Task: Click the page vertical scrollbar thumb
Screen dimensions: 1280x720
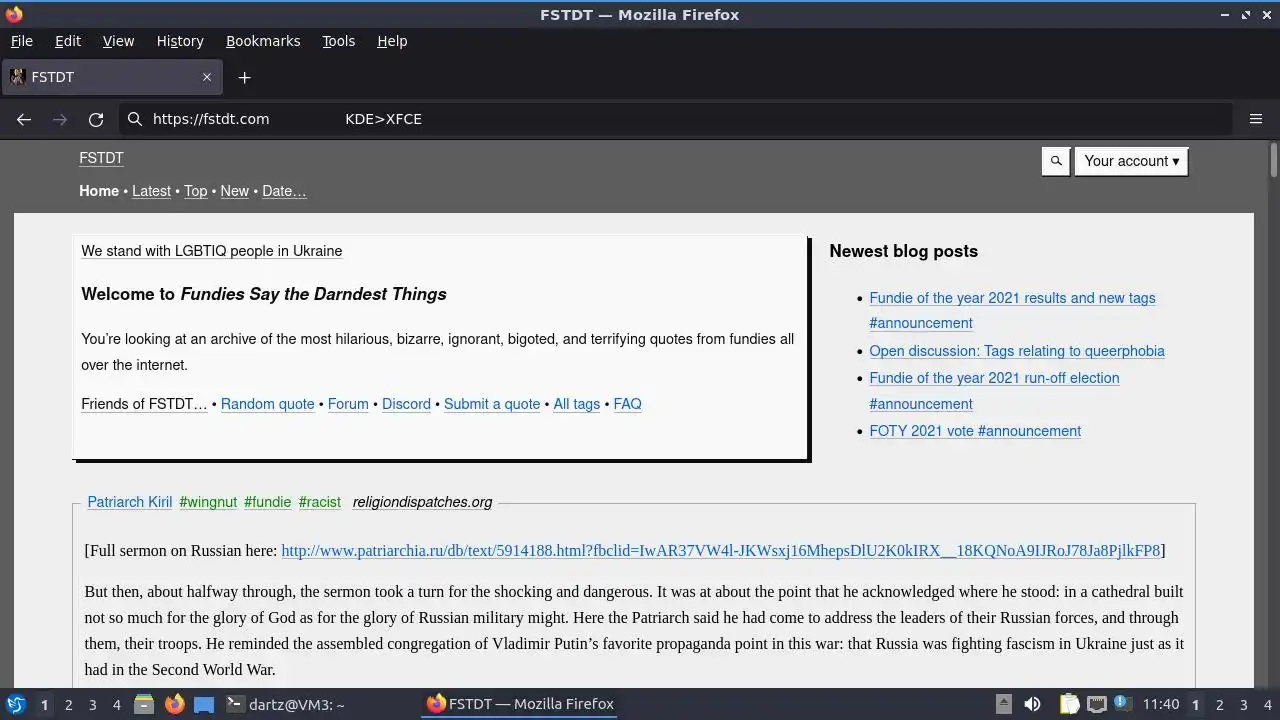Action: [x=1274, y=160]
